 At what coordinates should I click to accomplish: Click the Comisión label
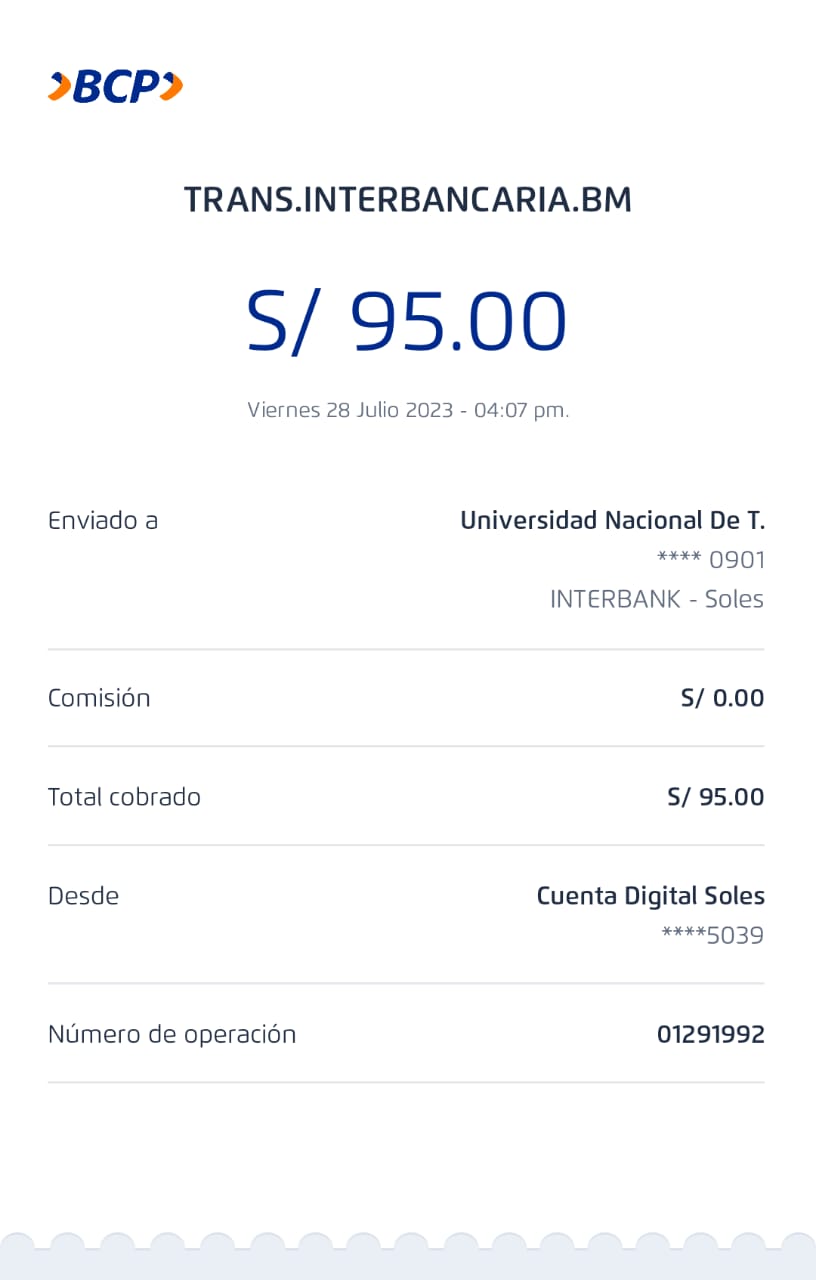click(99, 698)
